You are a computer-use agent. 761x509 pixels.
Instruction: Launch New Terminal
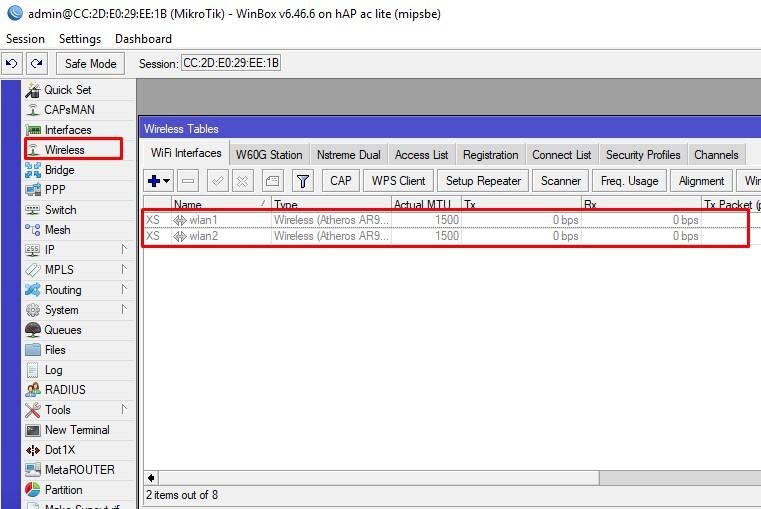point(79,430)
